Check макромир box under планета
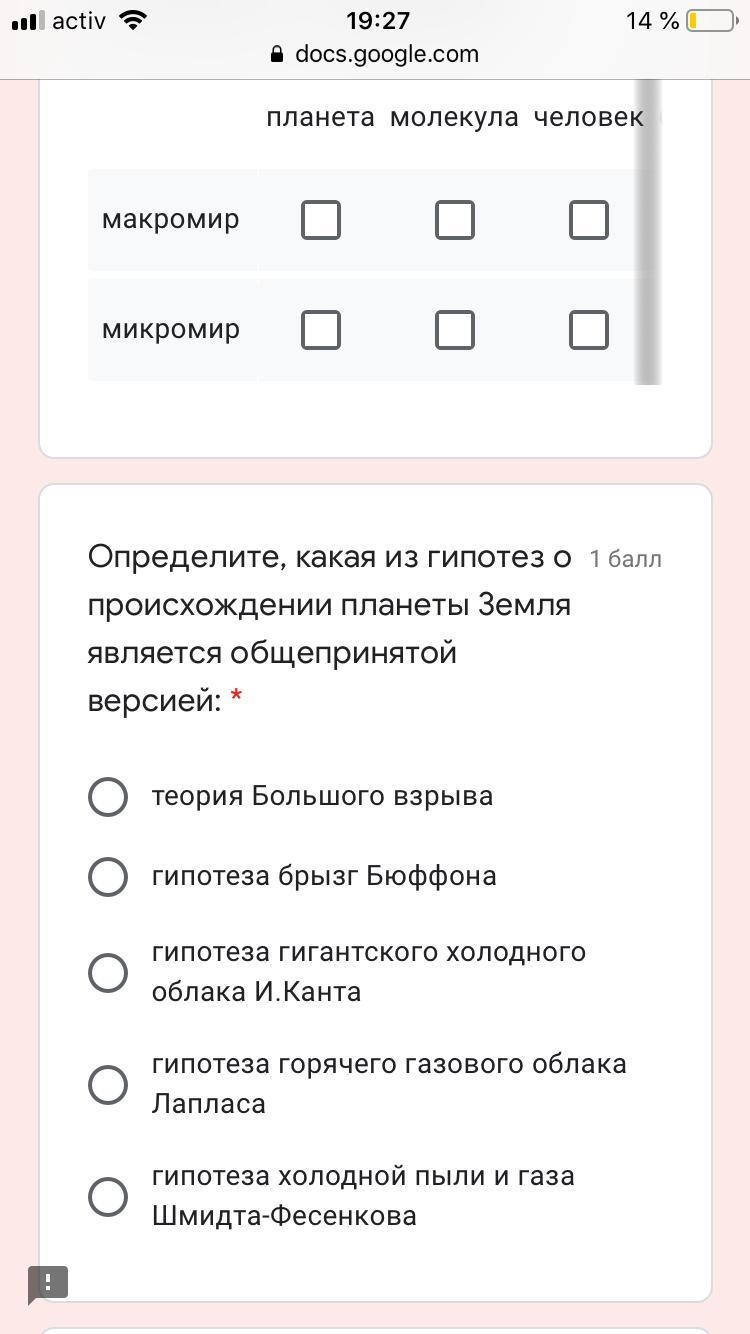This screenshot has height=1334, width=750. tap(321, 220)
